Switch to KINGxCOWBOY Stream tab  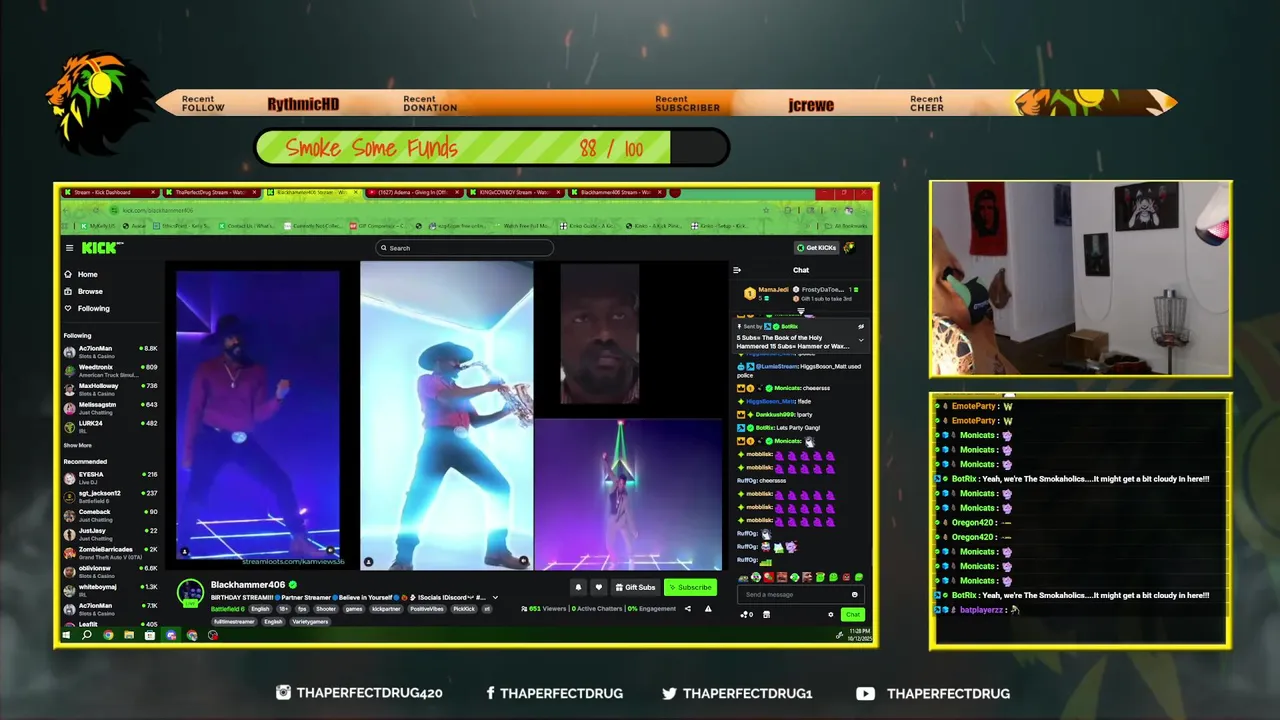(x=518, y=192)
